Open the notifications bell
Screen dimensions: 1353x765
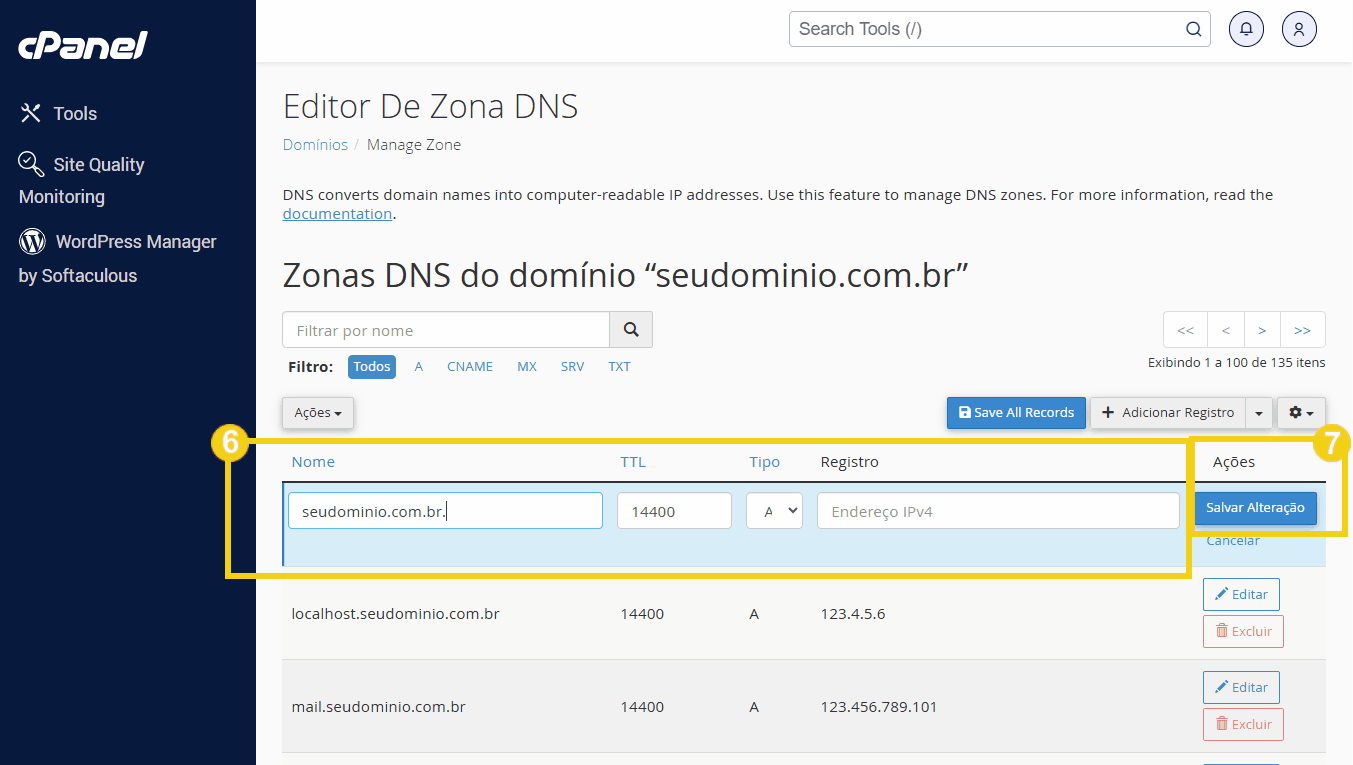[1246, 29]
